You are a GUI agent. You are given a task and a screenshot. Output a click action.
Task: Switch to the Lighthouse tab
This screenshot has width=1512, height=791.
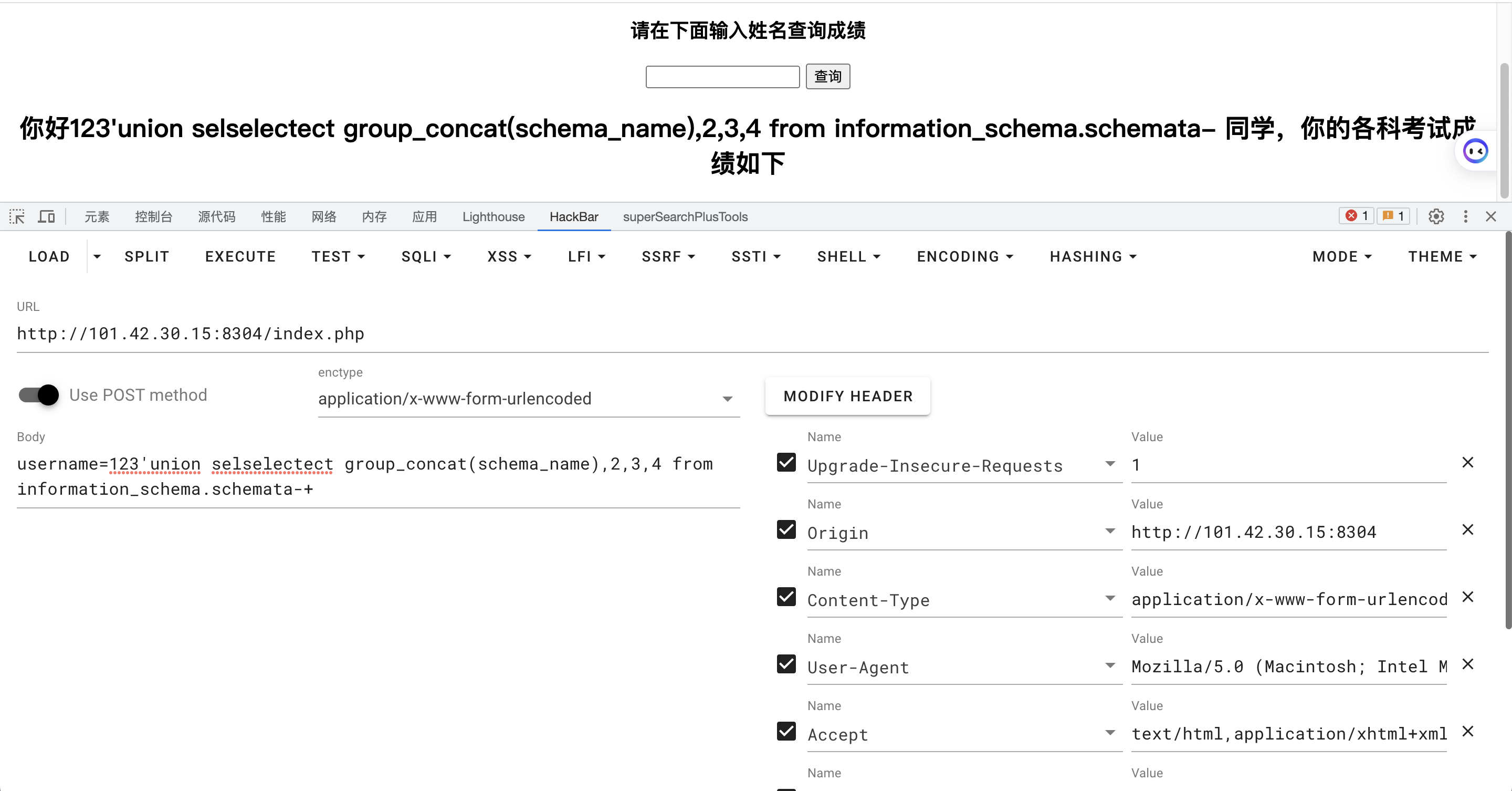pos(493,217)
